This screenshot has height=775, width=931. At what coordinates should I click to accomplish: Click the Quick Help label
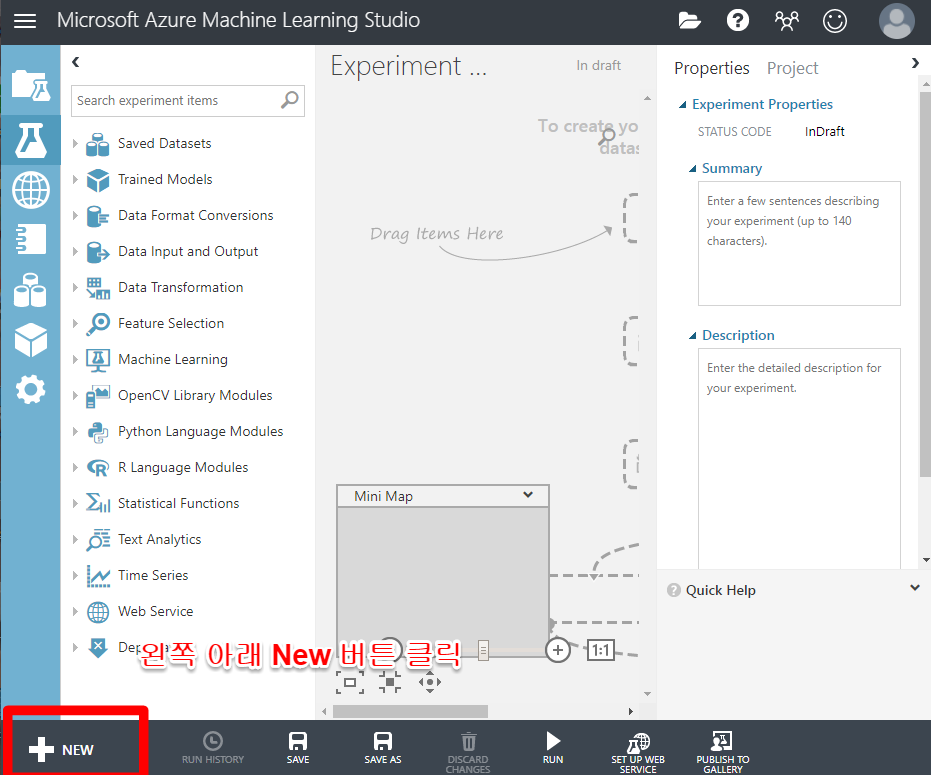[720, 590]
